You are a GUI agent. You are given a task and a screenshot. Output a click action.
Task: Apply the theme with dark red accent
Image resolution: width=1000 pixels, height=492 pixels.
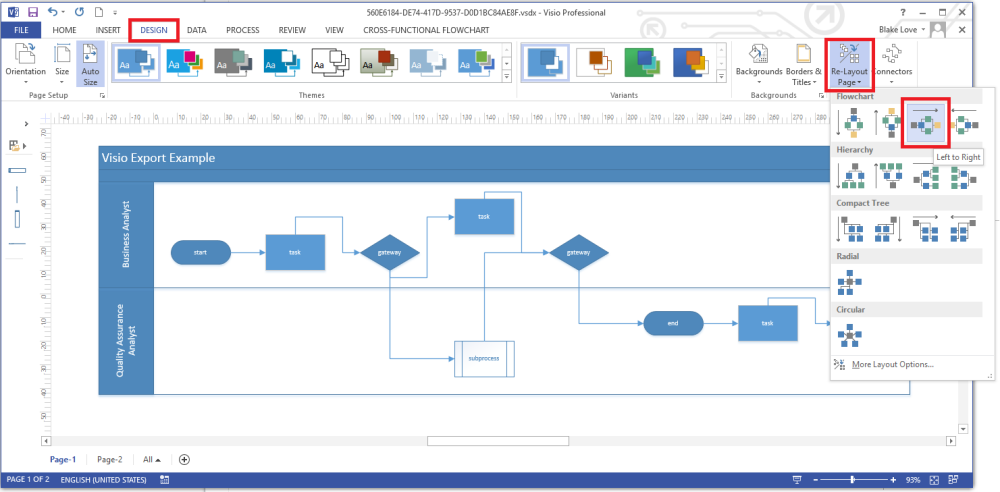(x=379, y=62)
